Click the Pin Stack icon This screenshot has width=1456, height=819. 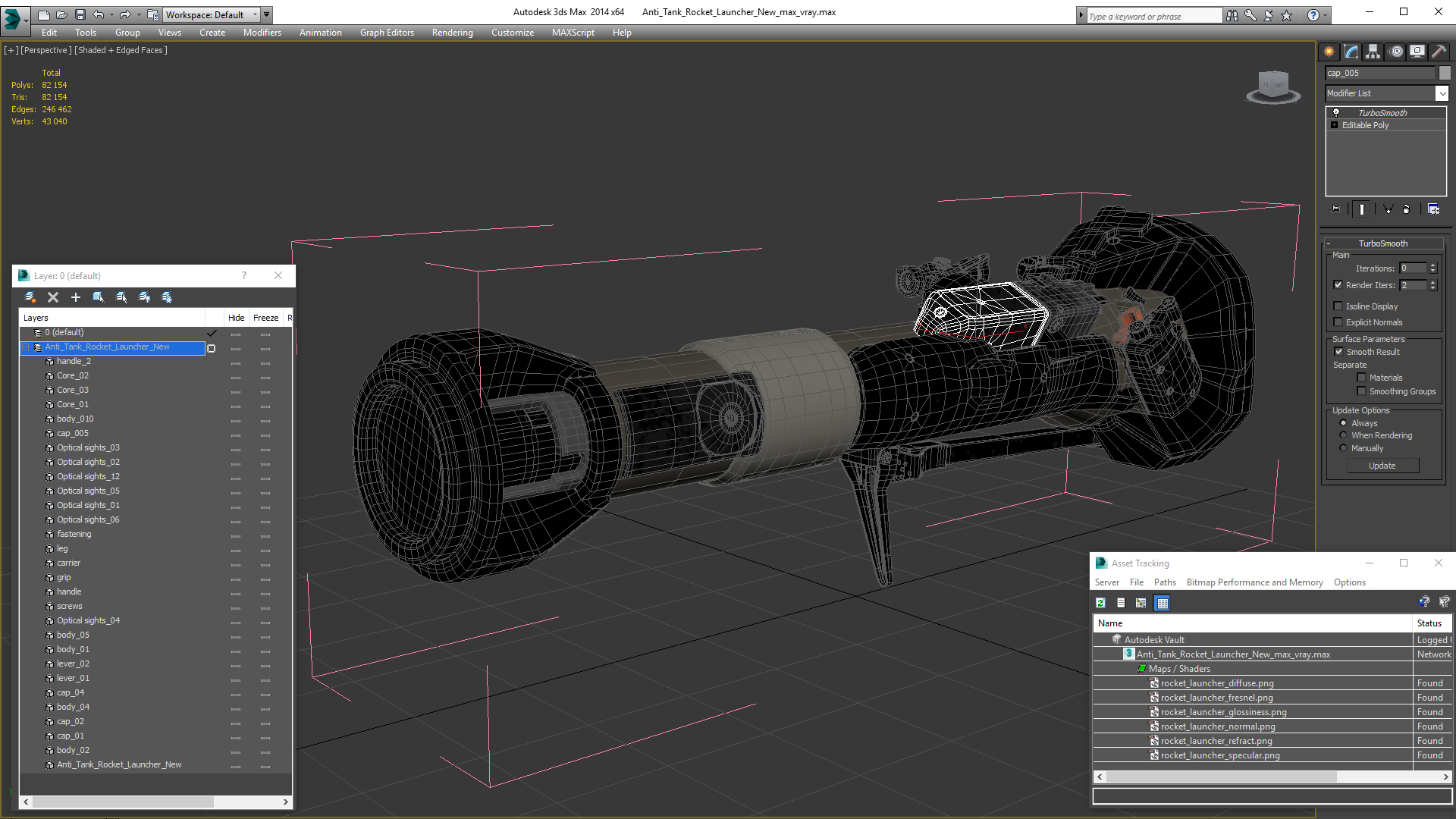point(1335,209)
